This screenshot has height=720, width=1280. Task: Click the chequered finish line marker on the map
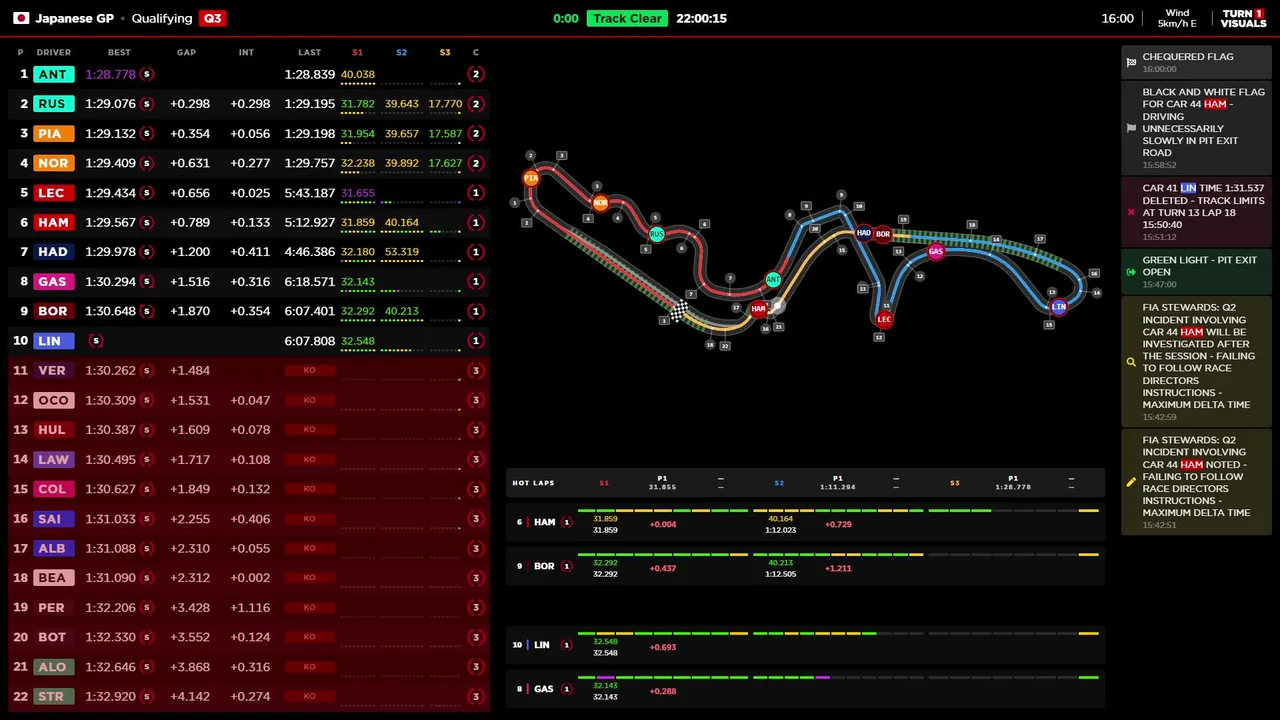(678, 311)
